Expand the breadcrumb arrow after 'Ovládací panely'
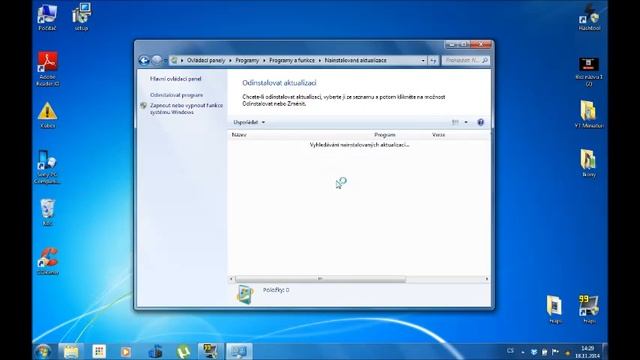Screen dimensions: 640x360 230,60
